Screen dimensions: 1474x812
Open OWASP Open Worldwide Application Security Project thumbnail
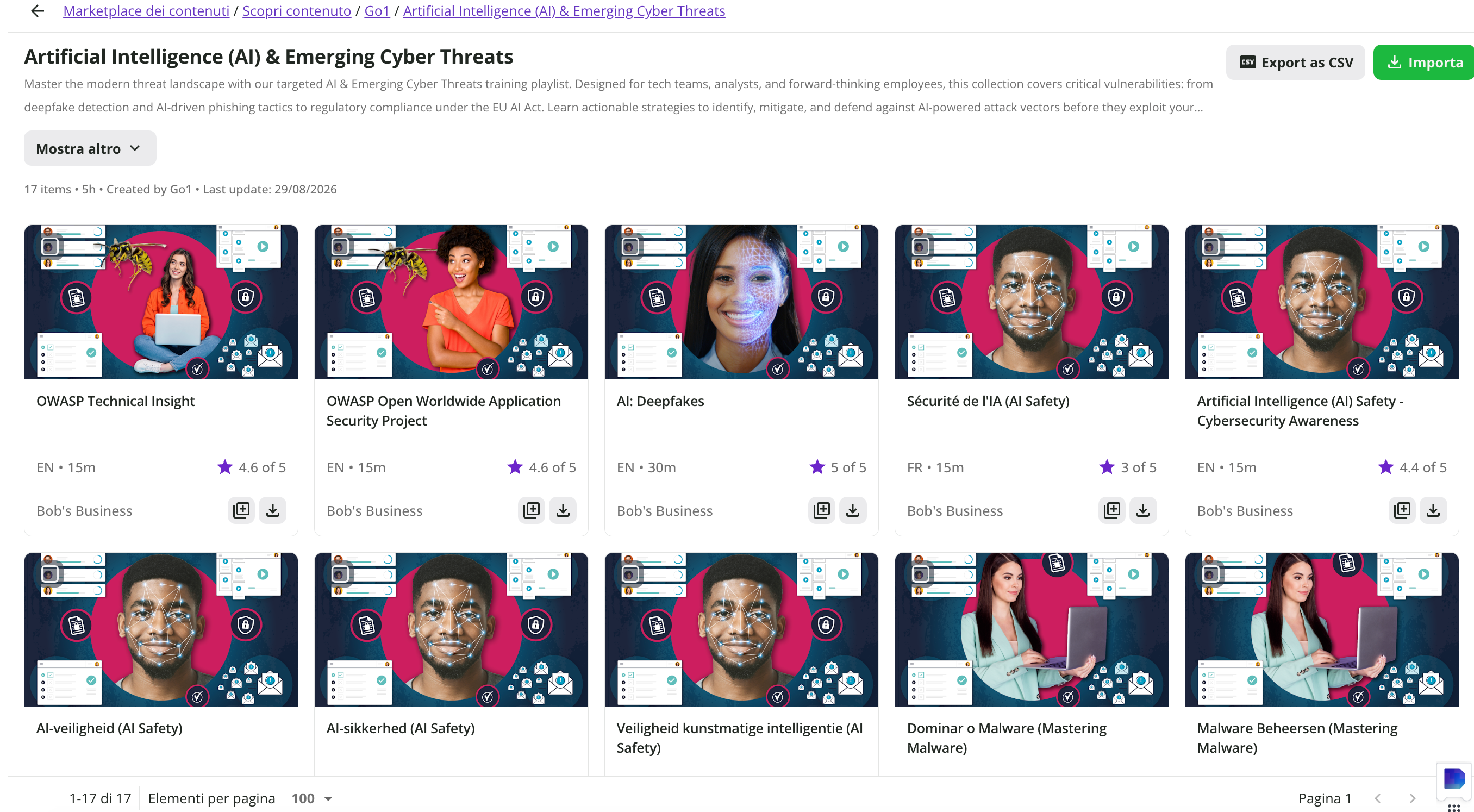451,302
